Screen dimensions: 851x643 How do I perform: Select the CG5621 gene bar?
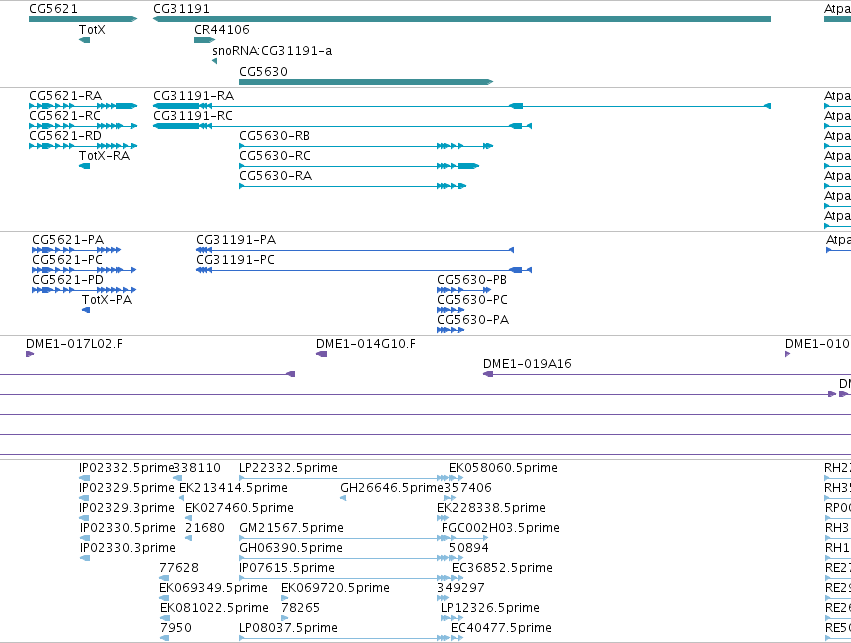83,19
